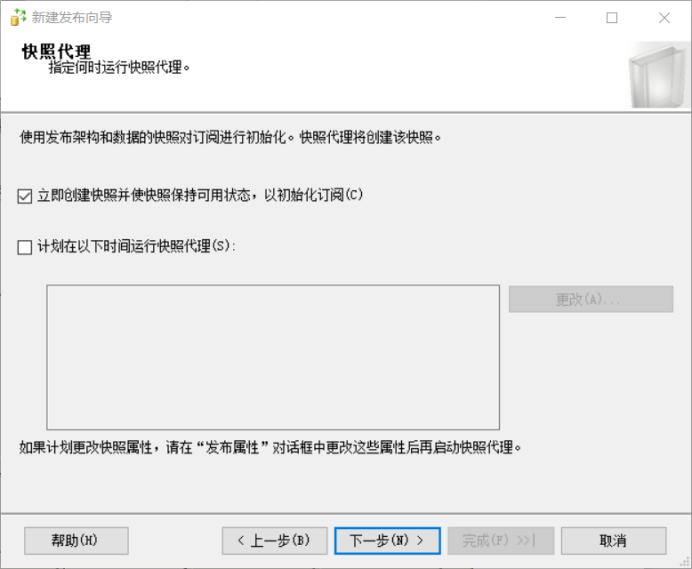The height and width of the screenshot is (569, 692).
Task: Click the 指定何时运行快照代理 subtitle
Action: pyautogui.click(x=119, y=68)
